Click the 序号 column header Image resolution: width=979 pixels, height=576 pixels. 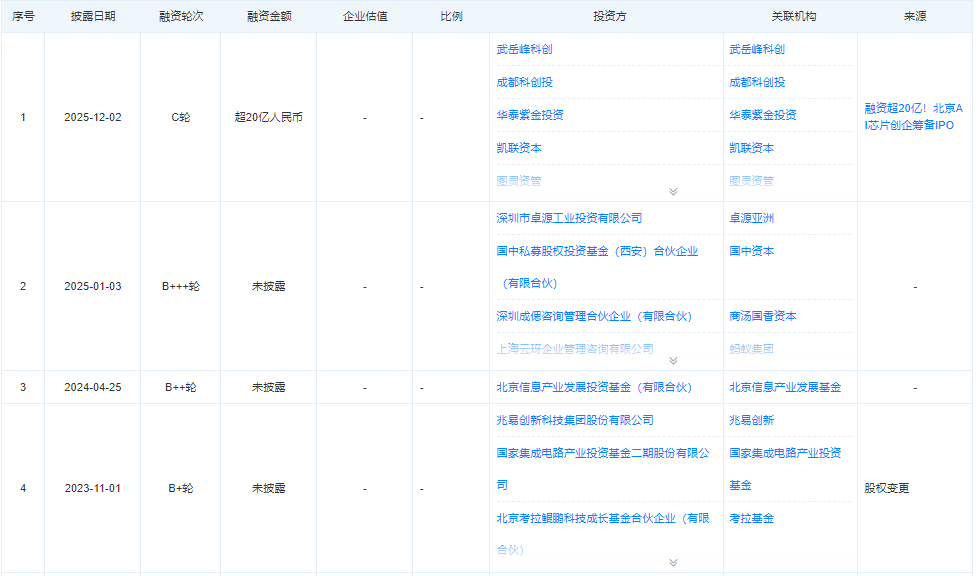click(x=23, y=16)
